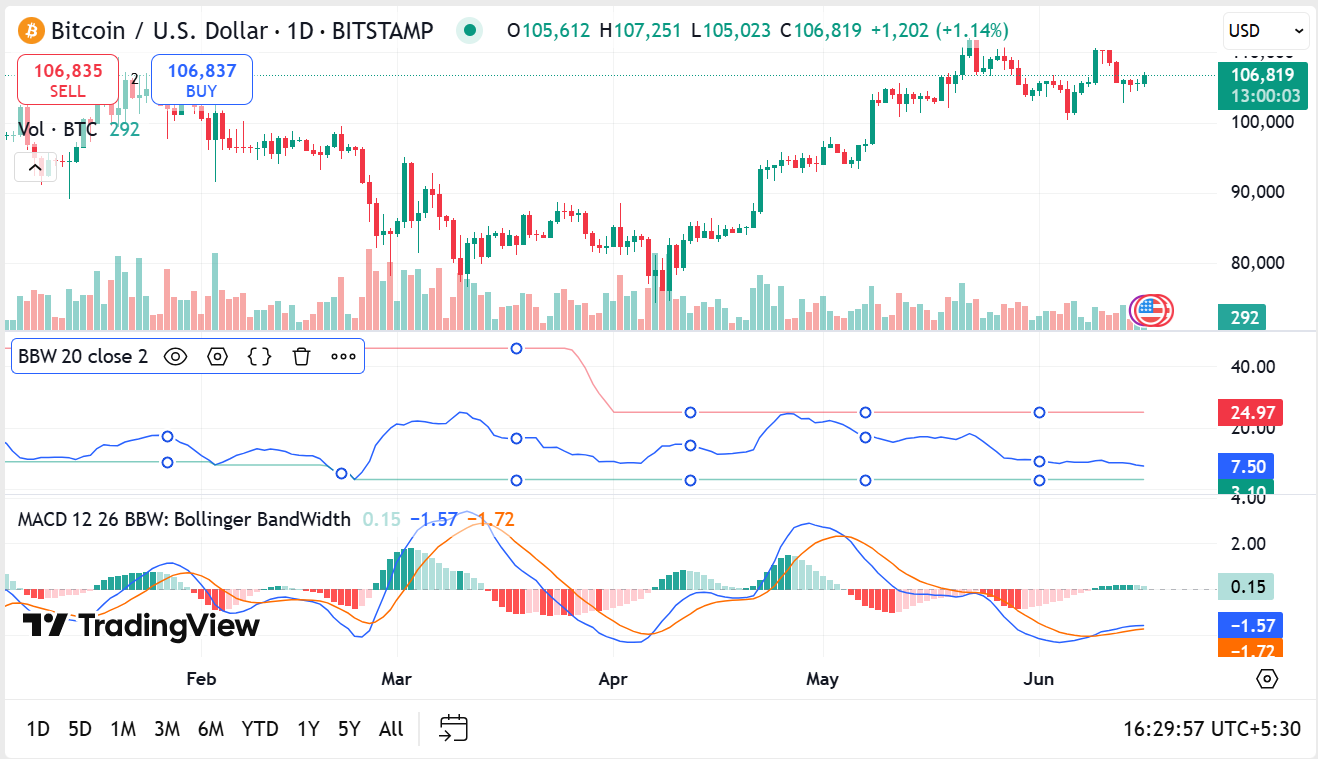Open more options for BBW indicator
This screenshot has height=759, width=1318.
click(343, 356)
